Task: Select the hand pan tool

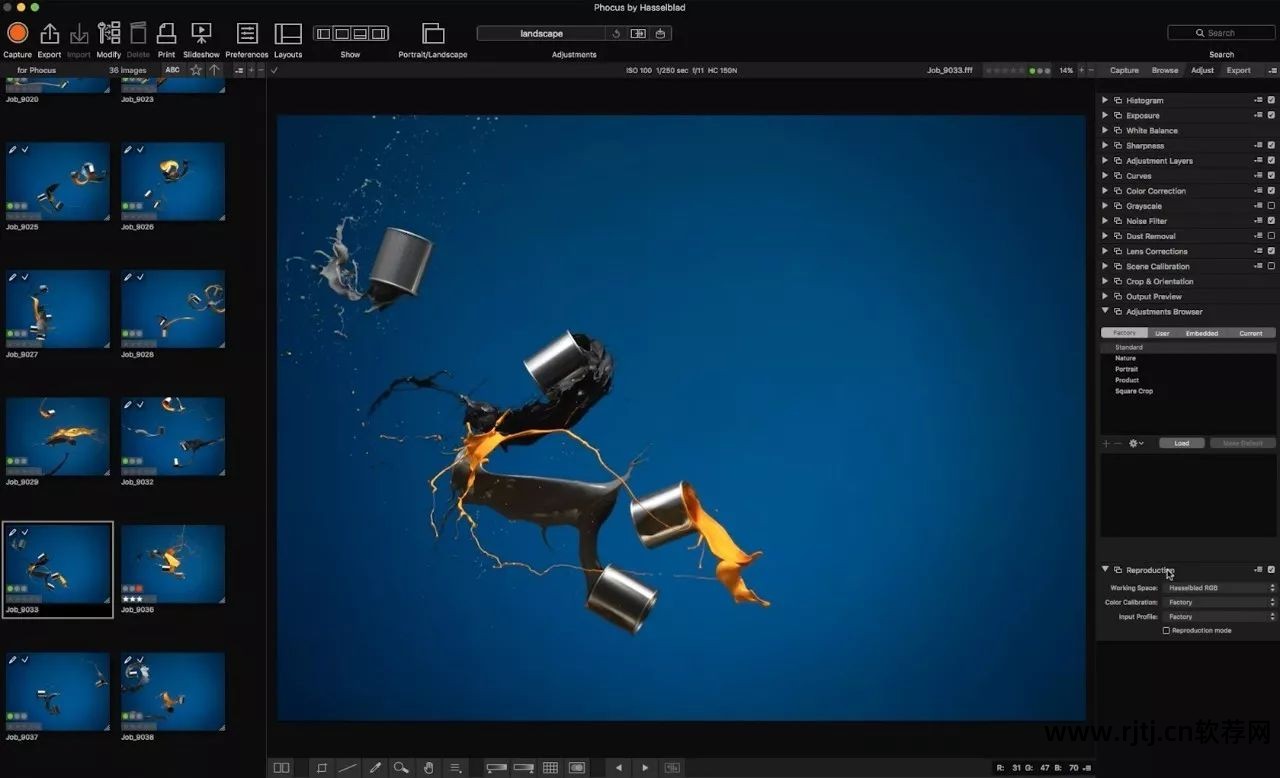Action: click(428, 768)
